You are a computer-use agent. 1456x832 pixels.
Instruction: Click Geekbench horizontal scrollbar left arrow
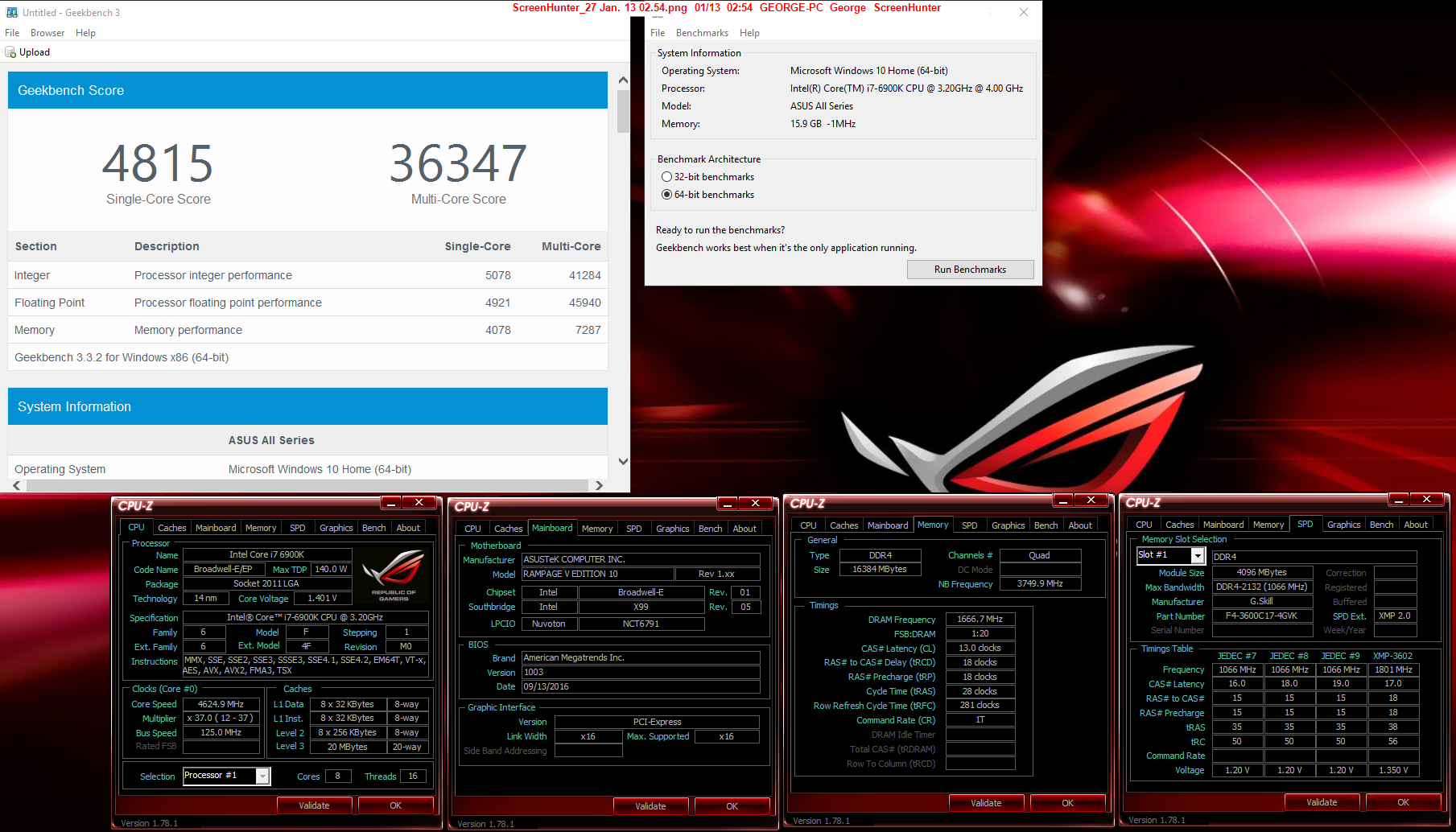pos(17,485)
